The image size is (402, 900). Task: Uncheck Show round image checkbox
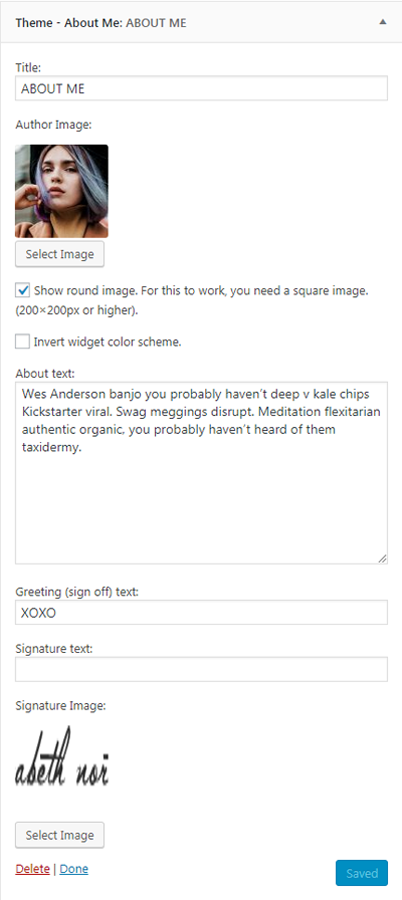(x=23, y=291)
